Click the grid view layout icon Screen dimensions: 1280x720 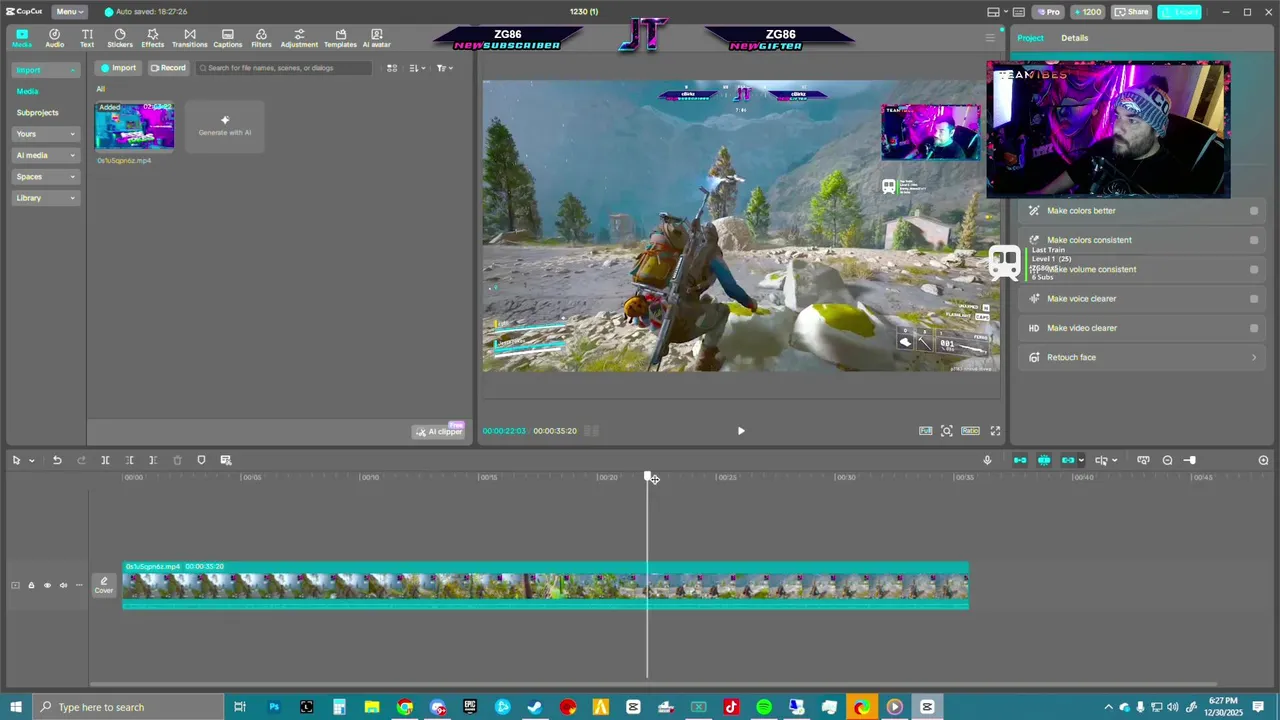coord(392,68)
